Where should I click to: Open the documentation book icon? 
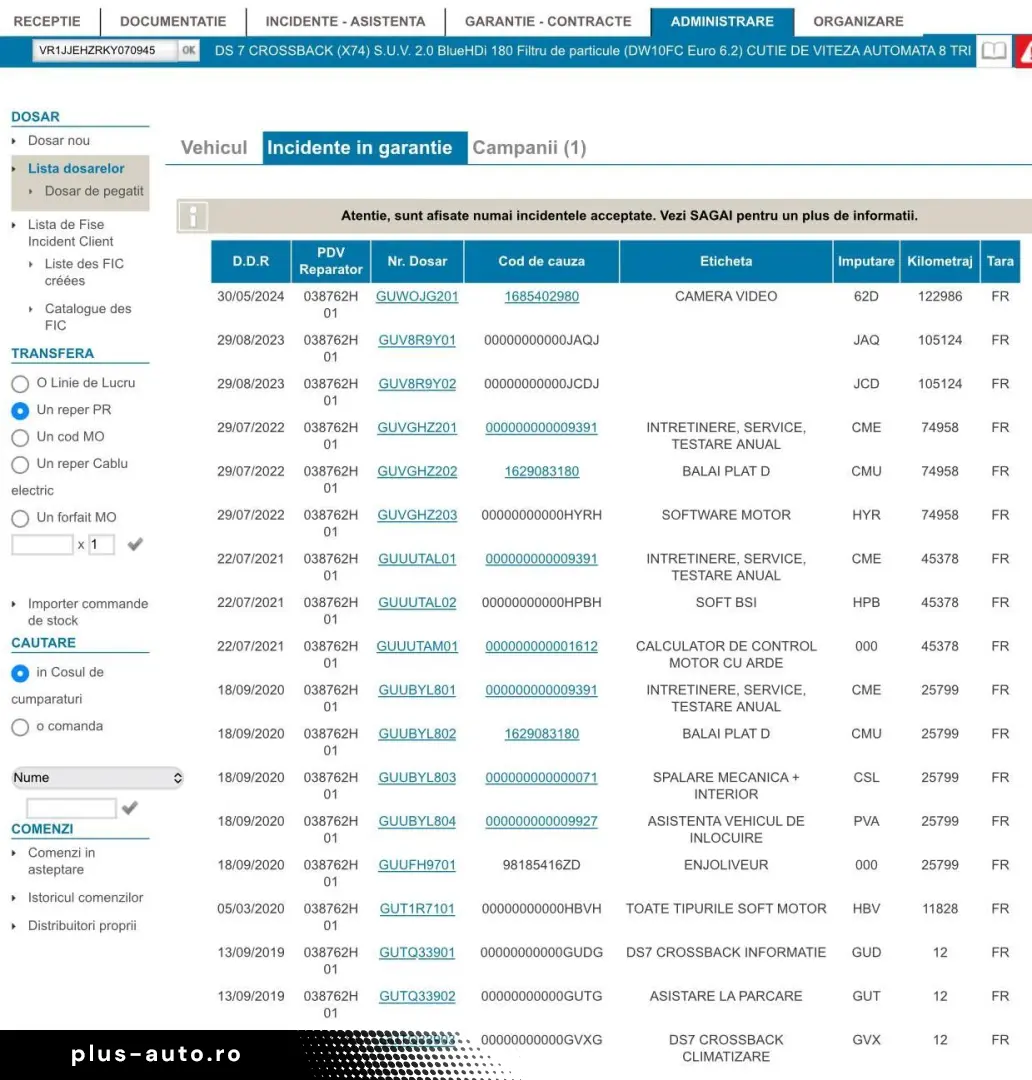click(x=993, y=51)
